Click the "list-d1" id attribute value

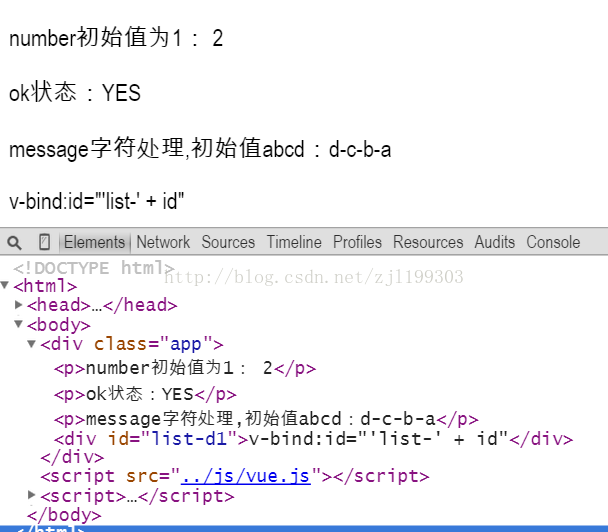(189, 439)
